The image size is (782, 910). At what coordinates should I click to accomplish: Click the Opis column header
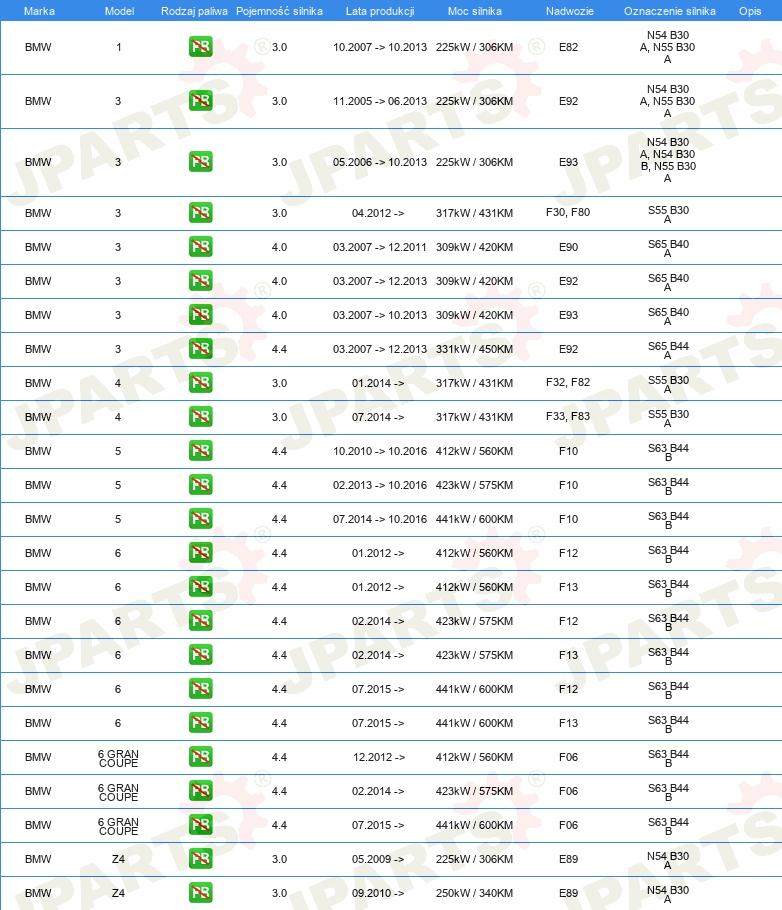[x=750, y=11]
